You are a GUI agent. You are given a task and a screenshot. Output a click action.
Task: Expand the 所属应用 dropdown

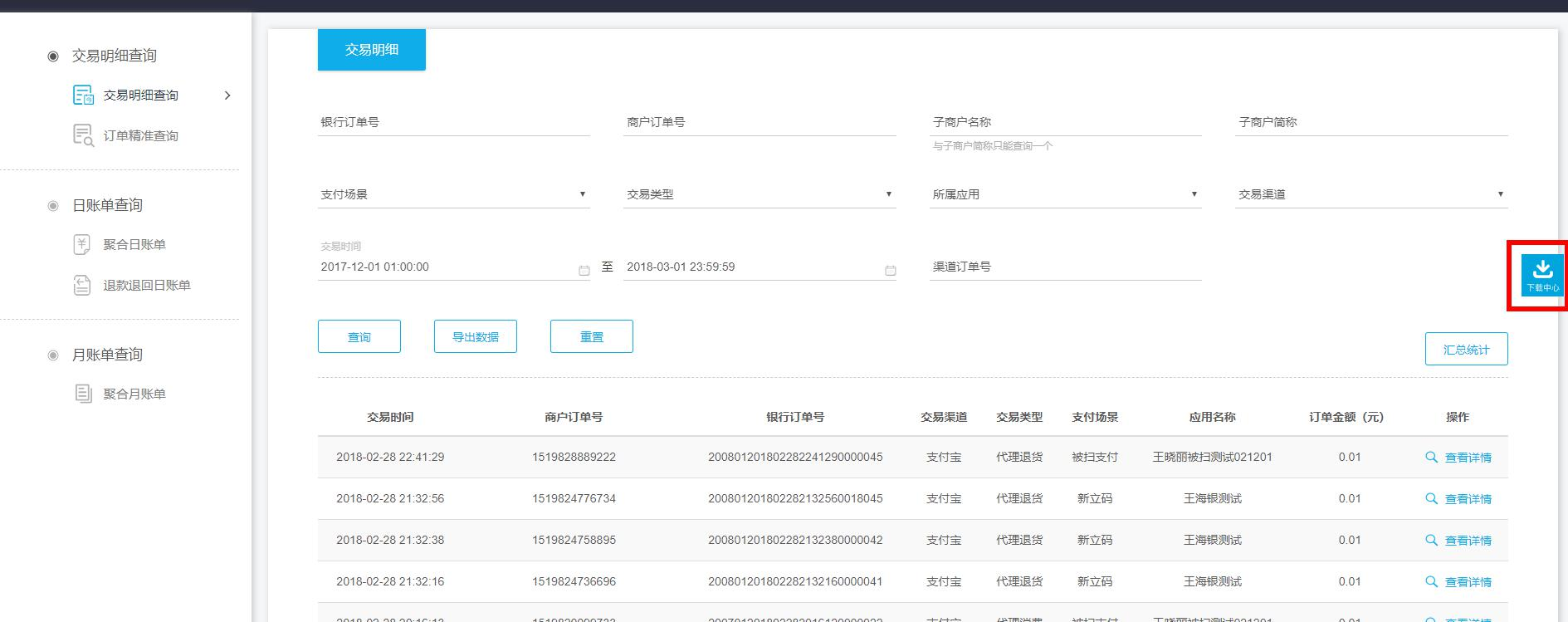(1066, 194)
